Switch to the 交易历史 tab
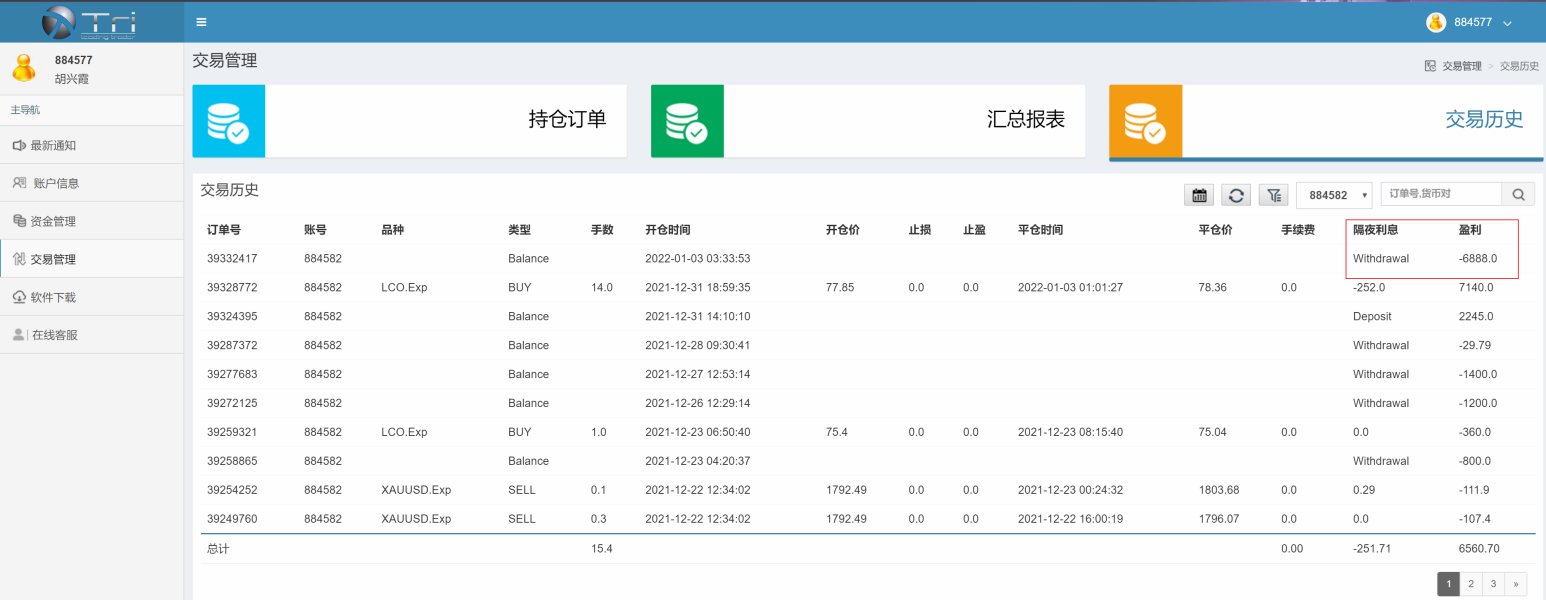The image size is (1546, 600). coord(1326,121)
